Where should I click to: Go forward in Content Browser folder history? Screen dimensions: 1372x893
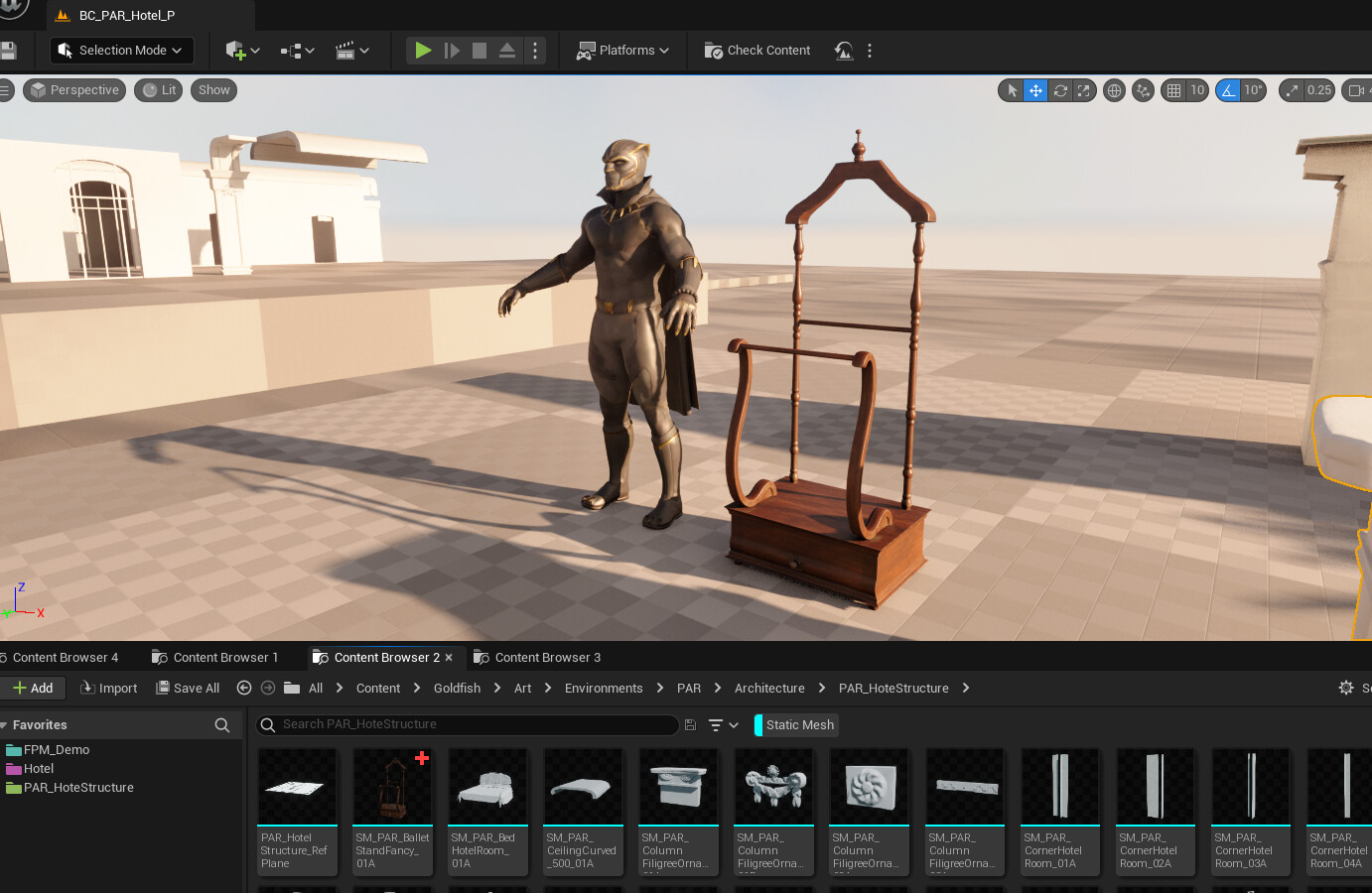tap(268, 688)
